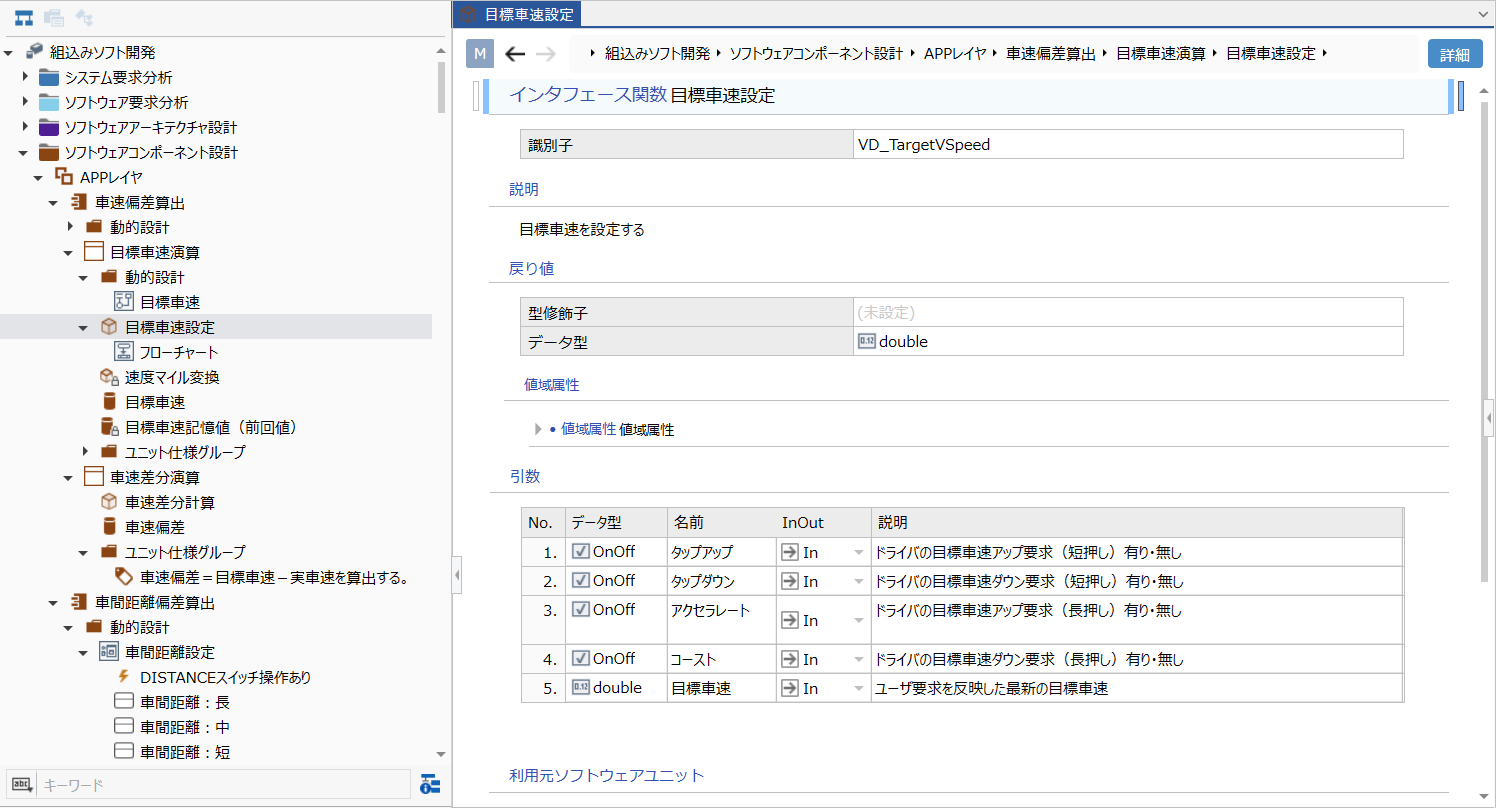The width and height of the screenshot is (1496, 808).
Task: Open the フローチャート diagram icon in tree
Action: click(124, 352)
